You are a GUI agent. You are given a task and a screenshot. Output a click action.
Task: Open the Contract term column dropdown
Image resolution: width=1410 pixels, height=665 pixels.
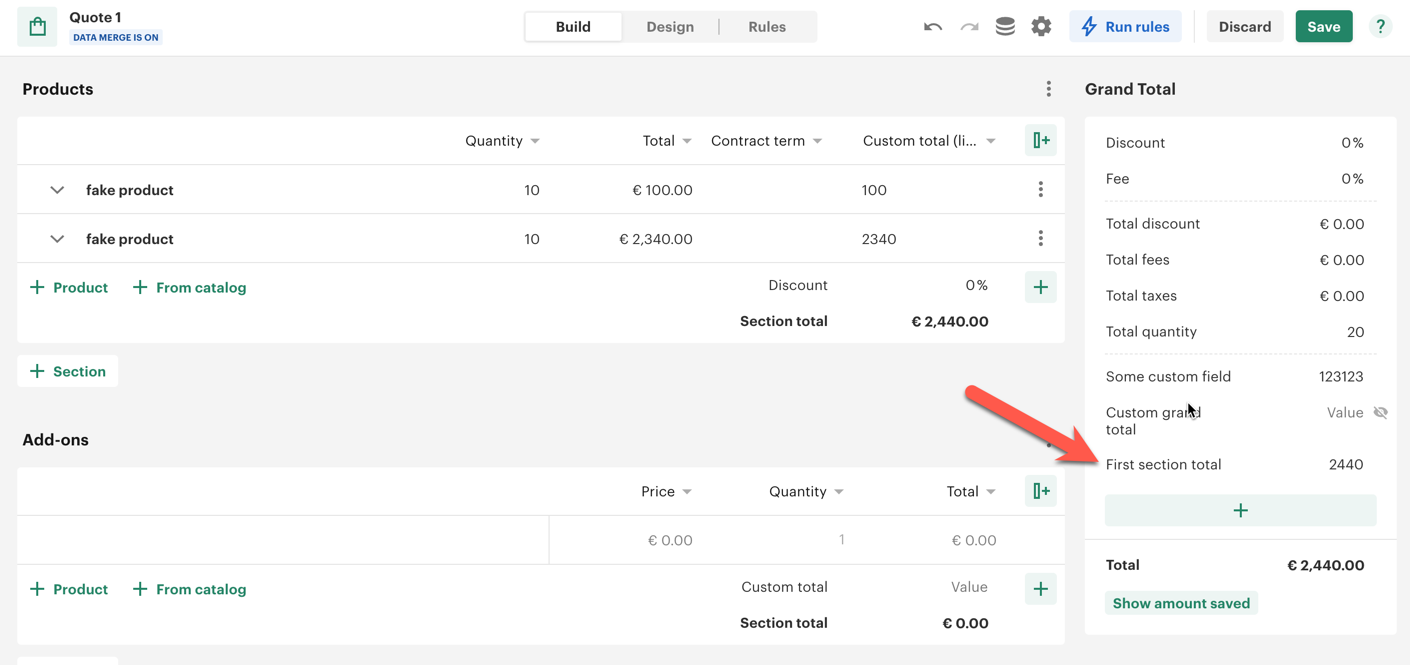pos(817,141)
